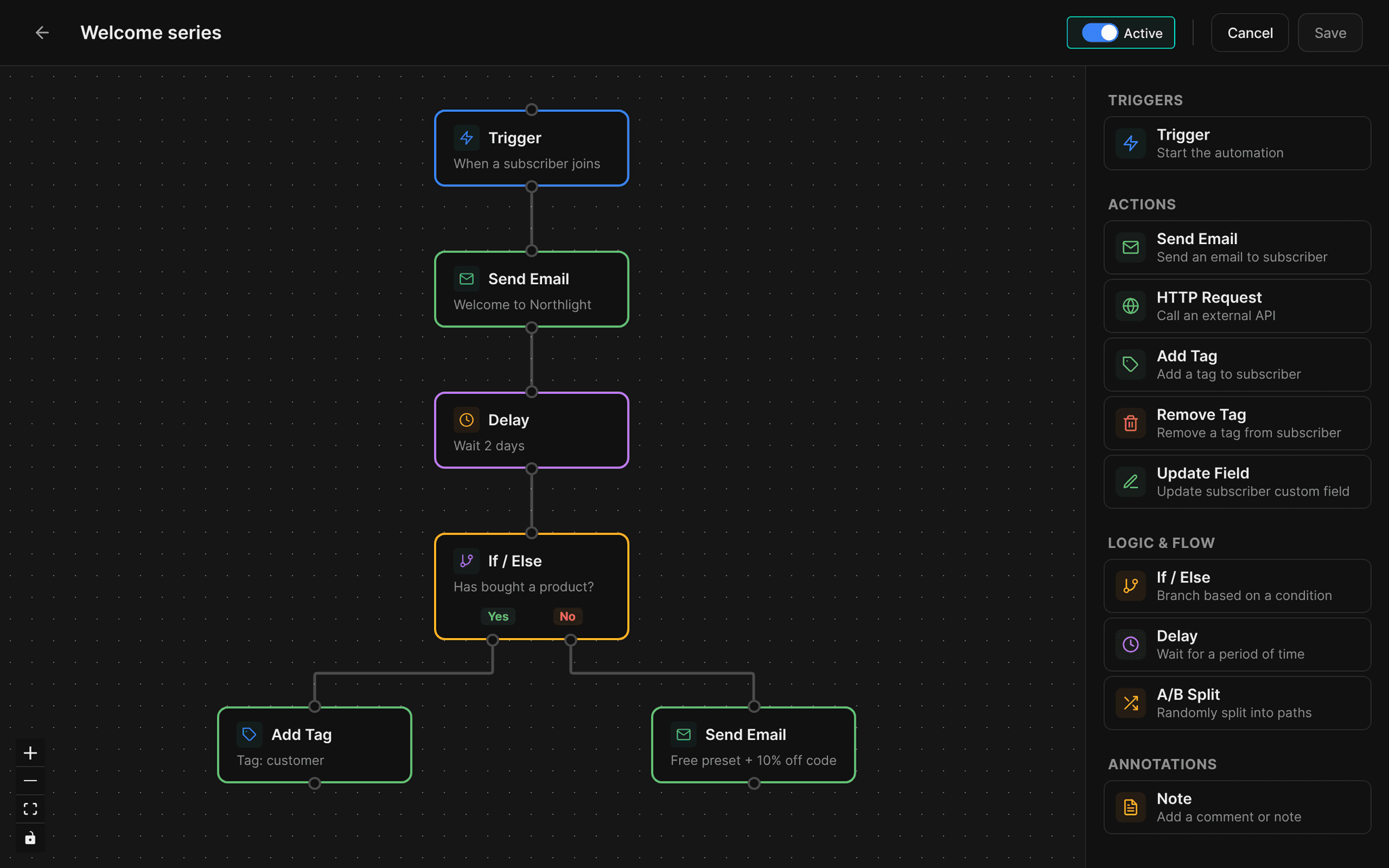
Task: Toggle the canvas lock icon
Action: pos(31,838)
